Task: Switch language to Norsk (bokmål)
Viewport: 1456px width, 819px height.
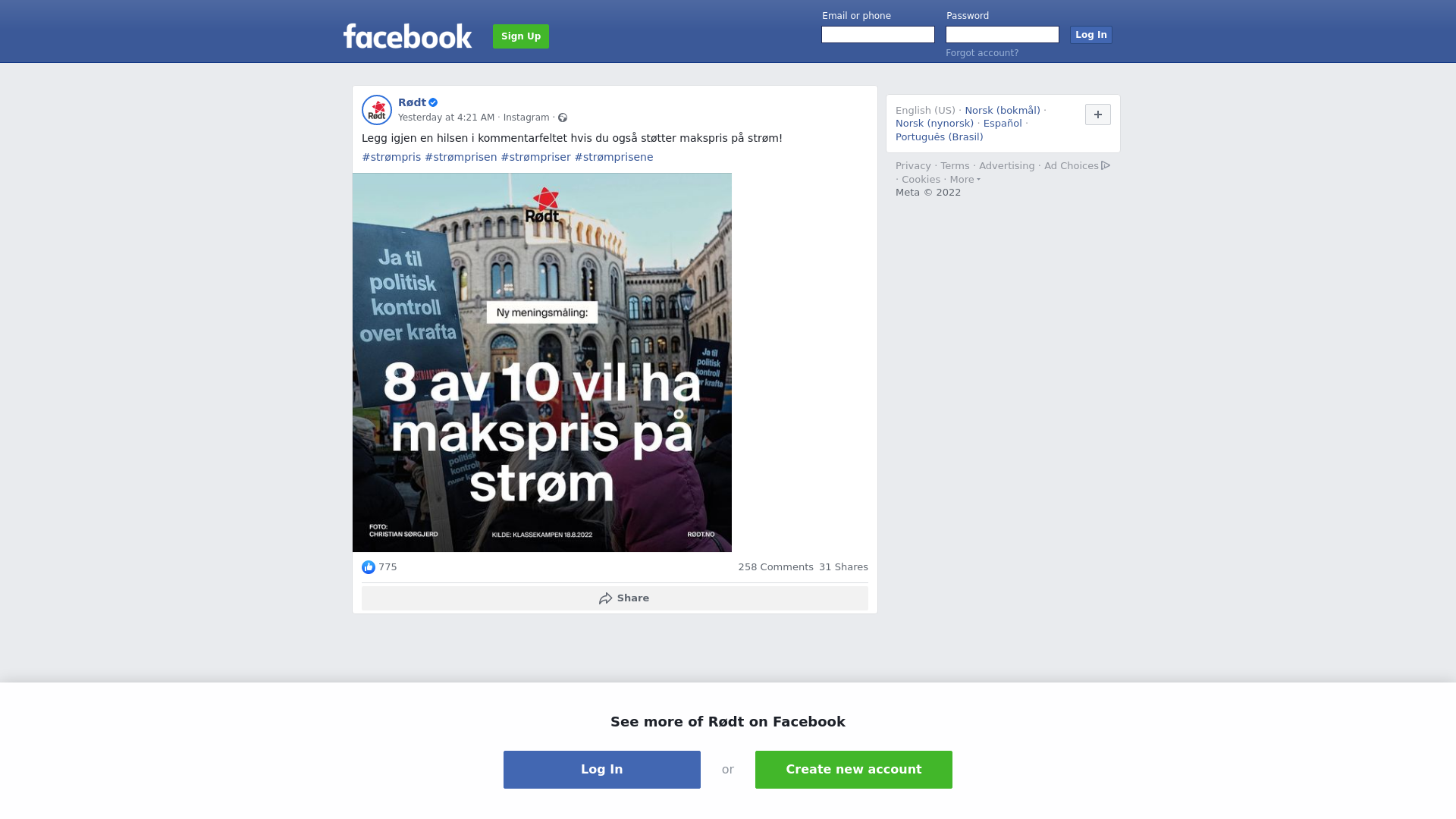Action: (x=1003, y=111)
